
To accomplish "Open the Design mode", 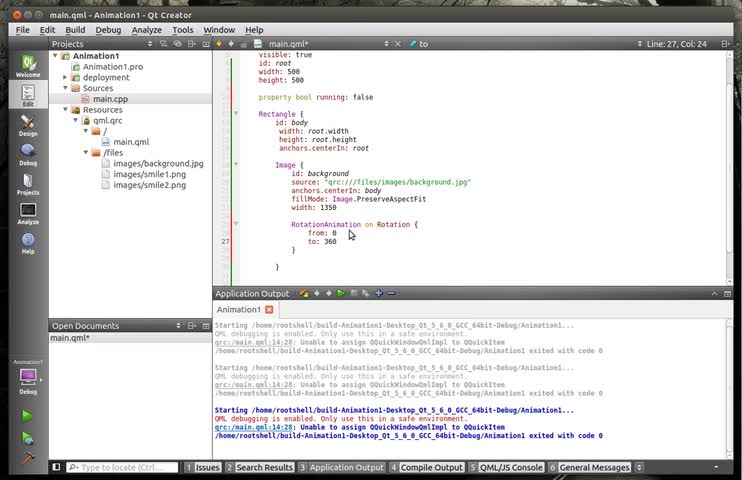I will point(28,125).
